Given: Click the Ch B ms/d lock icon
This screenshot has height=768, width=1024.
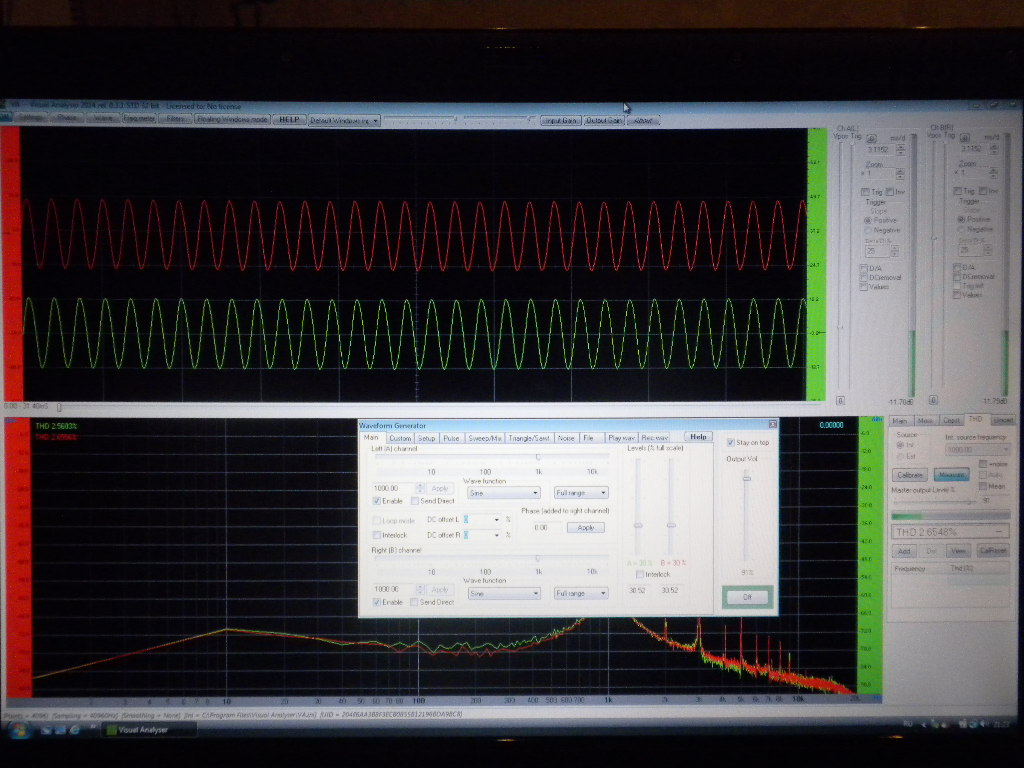Looking at the screenshot, I should point(964,139).
